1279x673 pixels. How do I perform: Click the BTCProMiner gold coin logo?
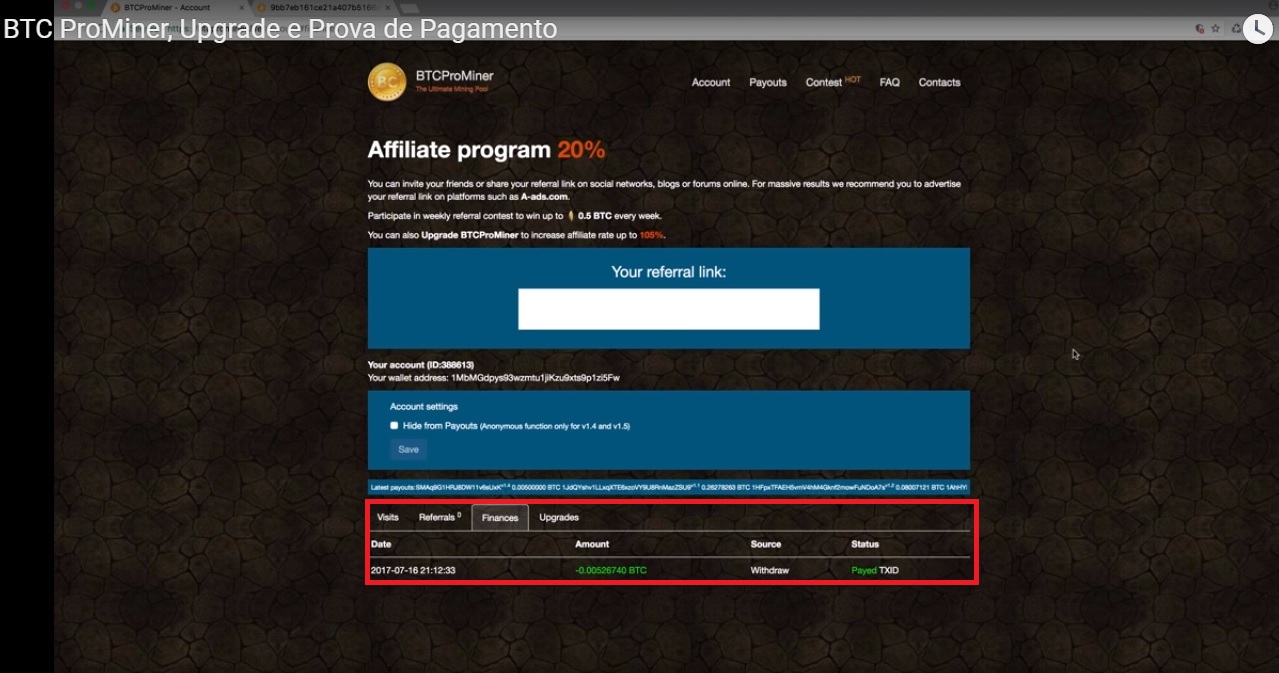point(387,82)
